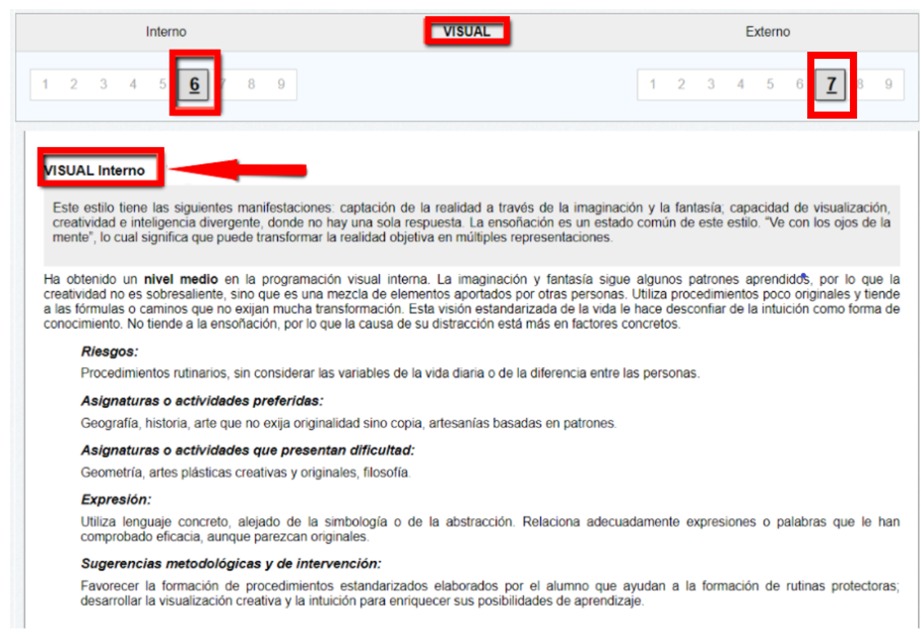Click number 1 on the Externo scale
The image size is (921, 636).
coord(653,85)
